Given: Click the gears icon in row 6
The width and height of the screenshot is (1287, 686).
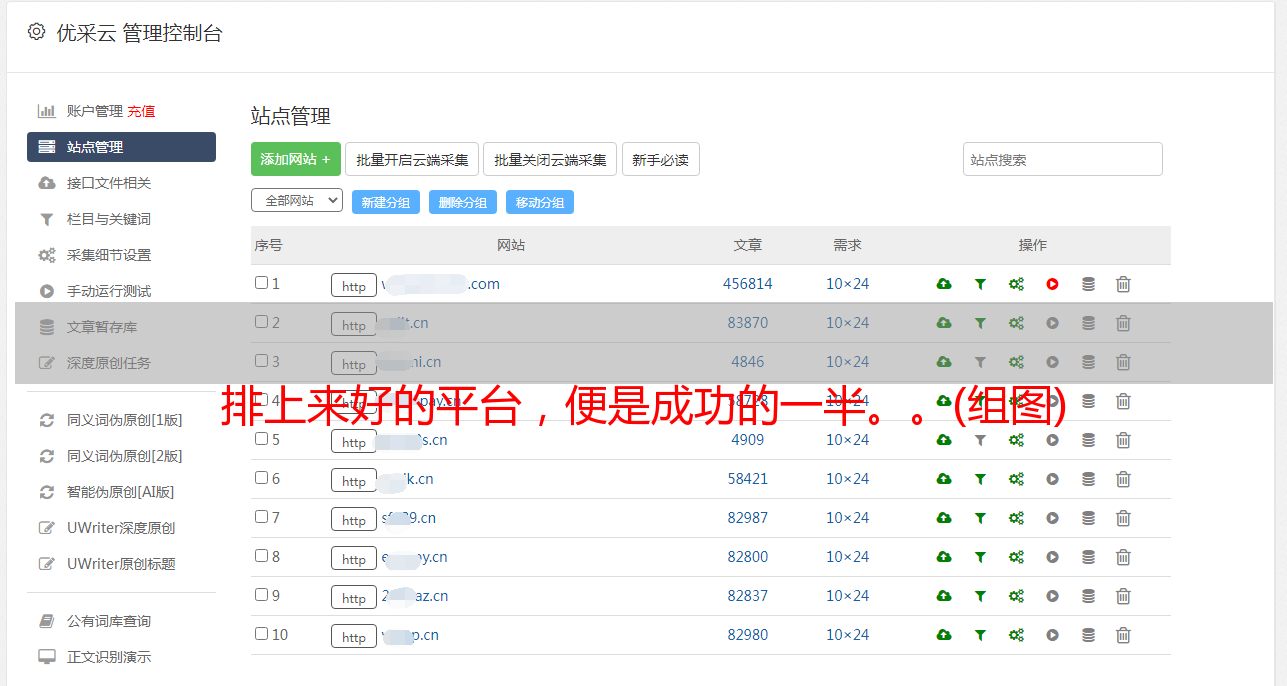Looking at the screenshot, I should pyautogui.click(x=1016, y=479).
